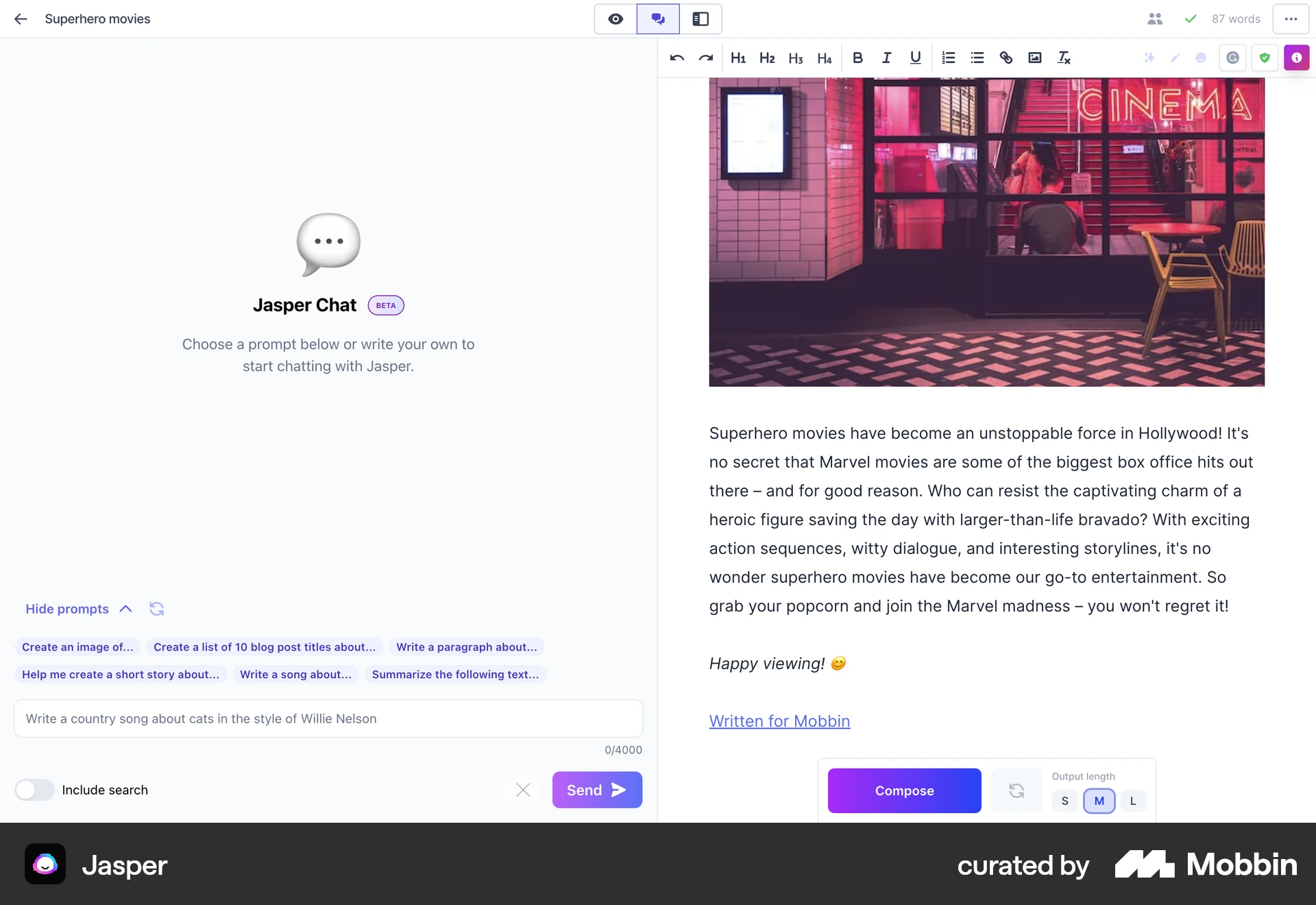The image size is (1316, 905).
Task: Insert an image into the document
Action: (1035, 58)
